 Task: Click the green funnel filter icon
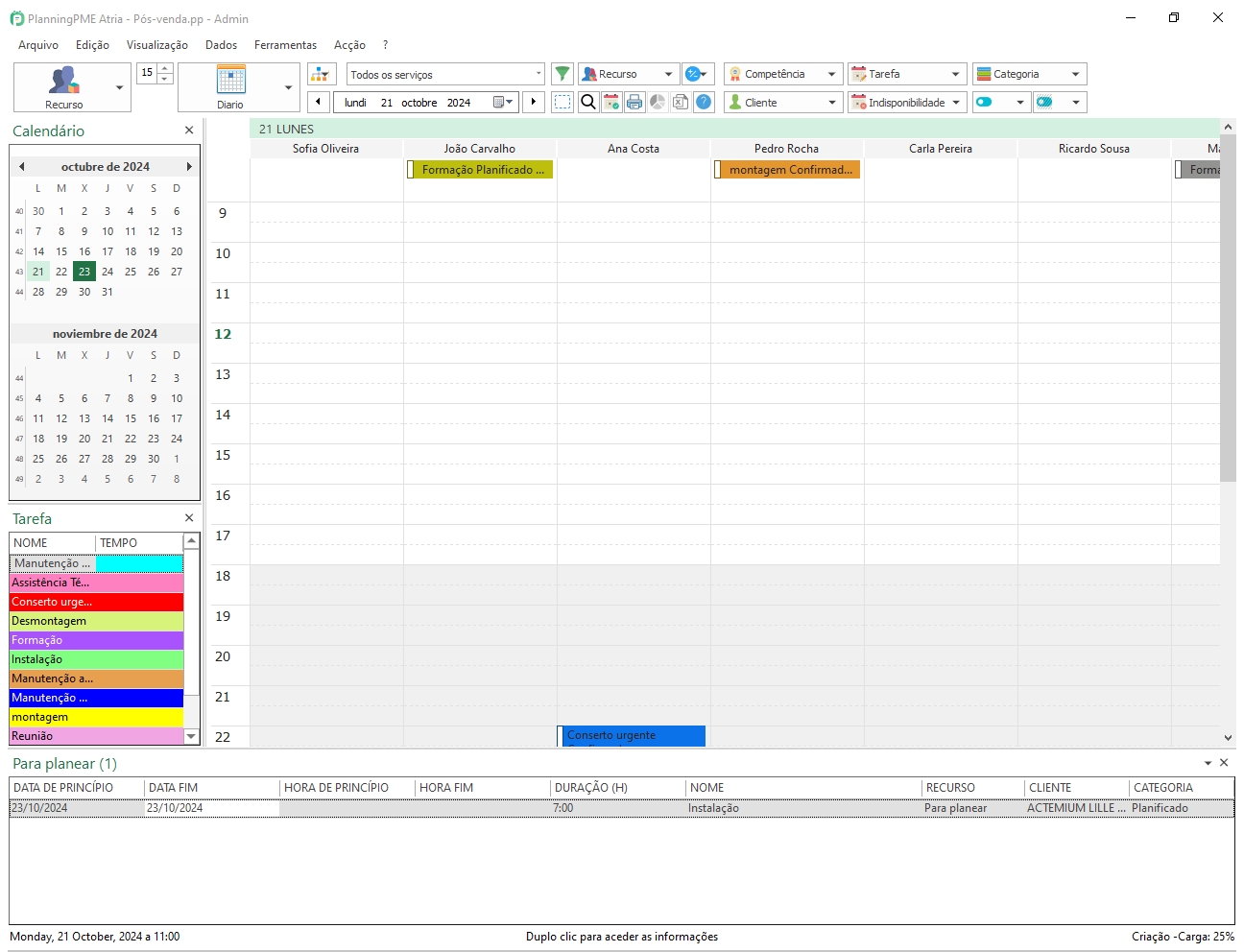point(562,74)
